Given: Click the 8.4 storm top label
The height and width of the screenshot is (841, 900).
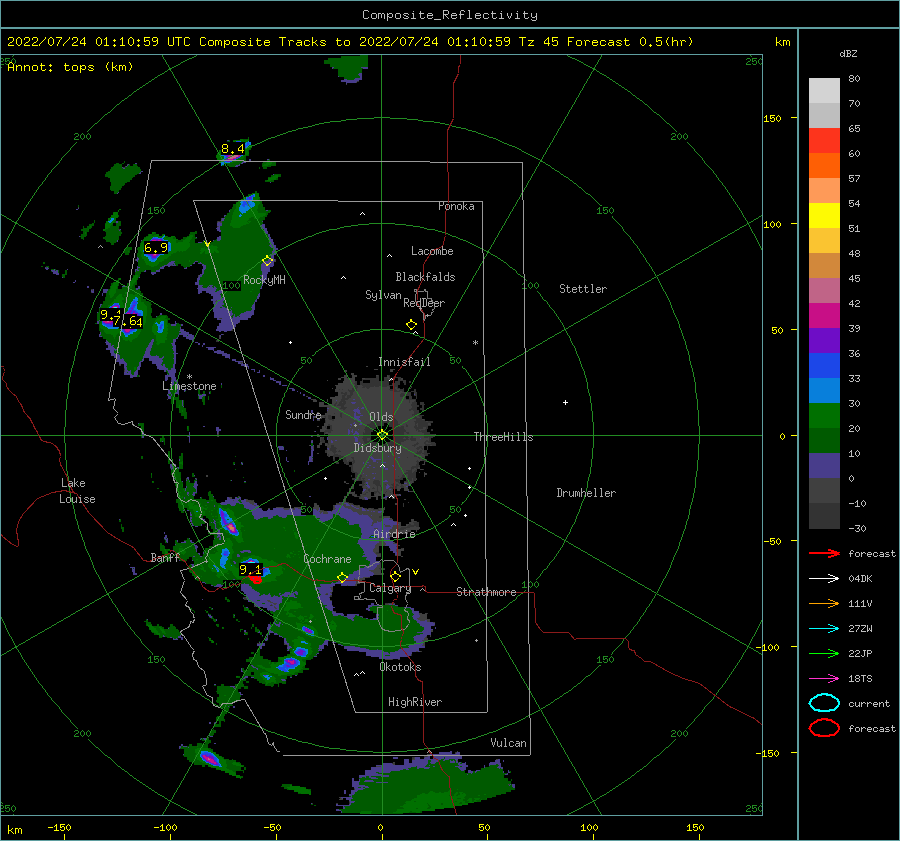Looking at the screenshot, I should point(232,149).
